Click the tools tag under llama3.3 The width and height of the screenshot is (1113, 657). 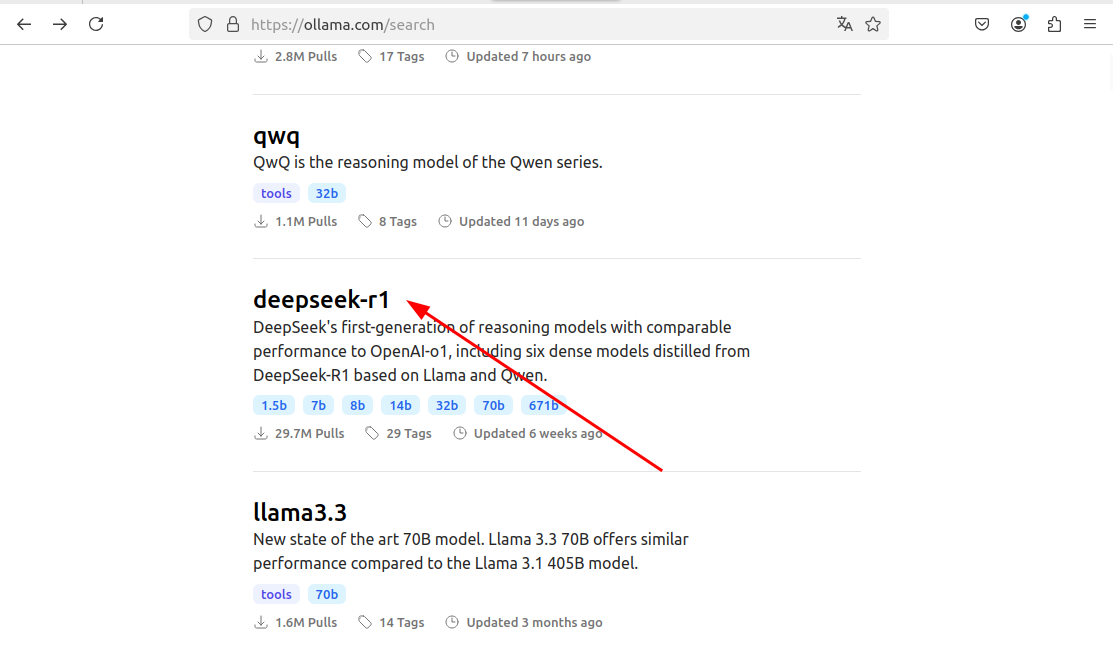[276, 594]
